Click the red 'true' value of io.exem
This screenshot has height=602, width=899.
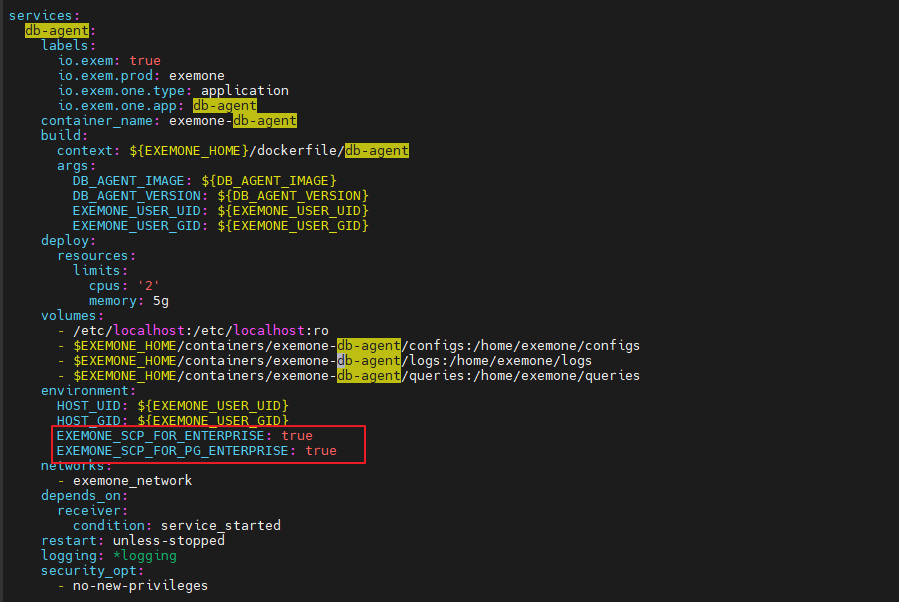click(x=144, y=61)
